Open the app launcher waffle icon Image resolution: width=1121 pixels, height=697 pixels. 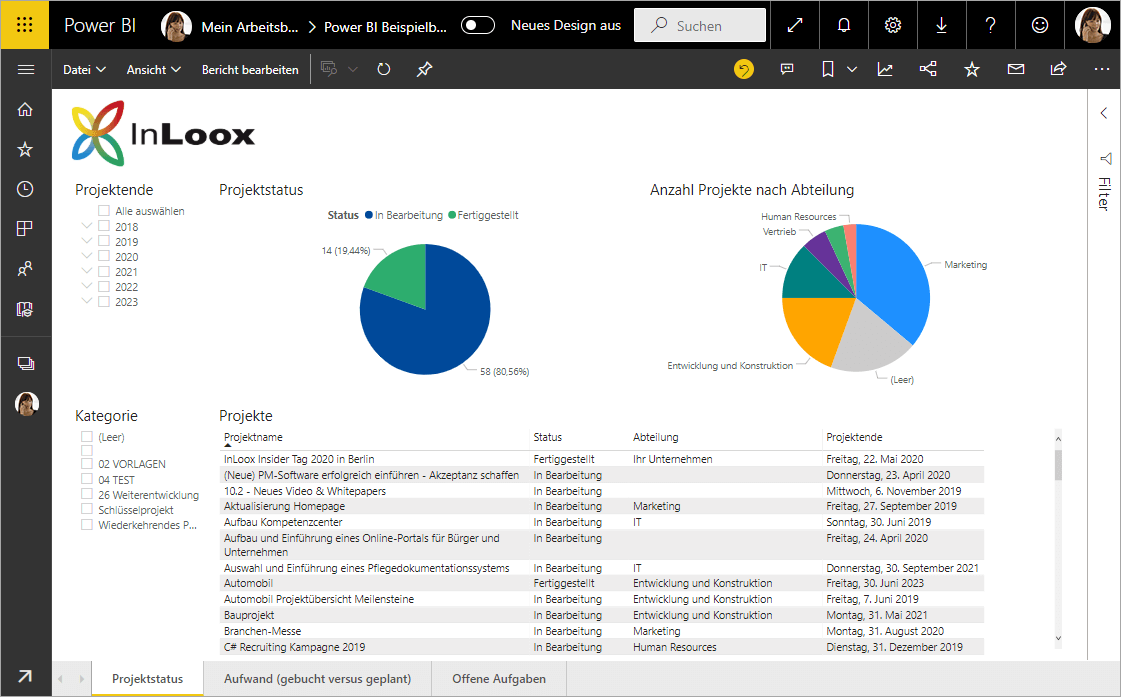24,25
